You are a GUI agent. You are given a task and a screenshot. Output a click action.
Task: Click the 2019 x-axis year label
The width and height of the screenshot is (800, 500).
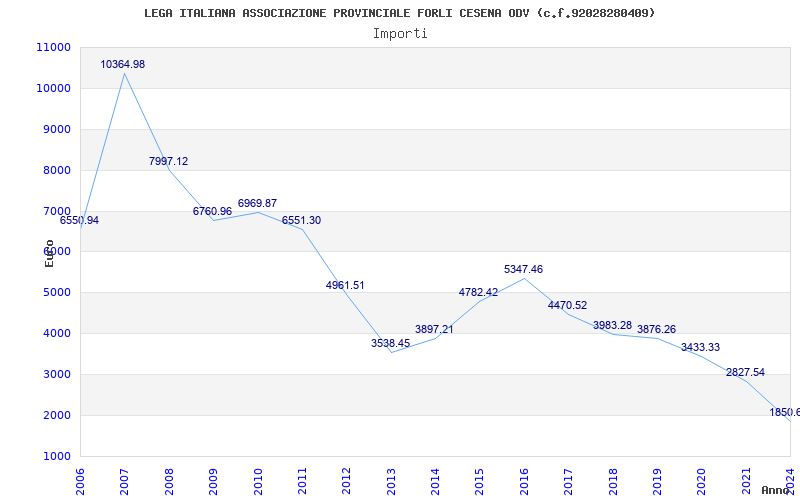pos(657,481)
